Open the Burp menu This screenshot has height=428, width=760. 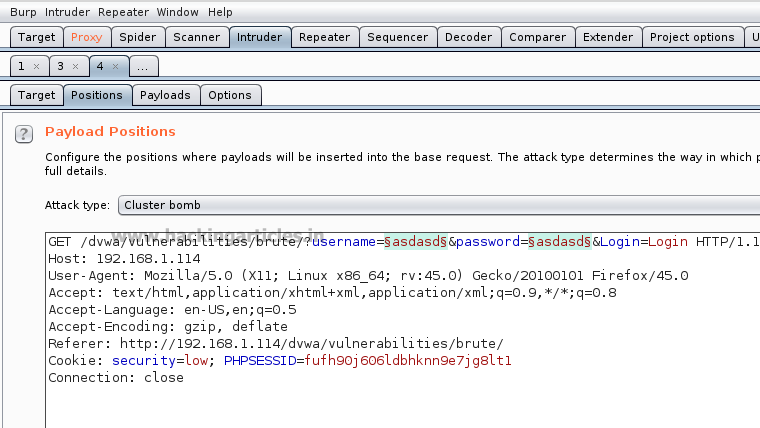23,12
